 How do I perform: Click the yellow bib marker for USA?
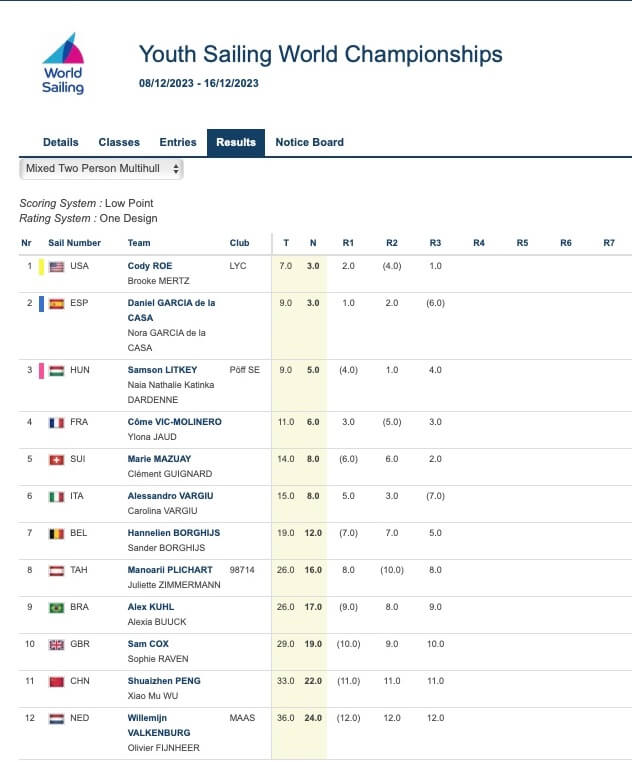click(x=41, y=267)
